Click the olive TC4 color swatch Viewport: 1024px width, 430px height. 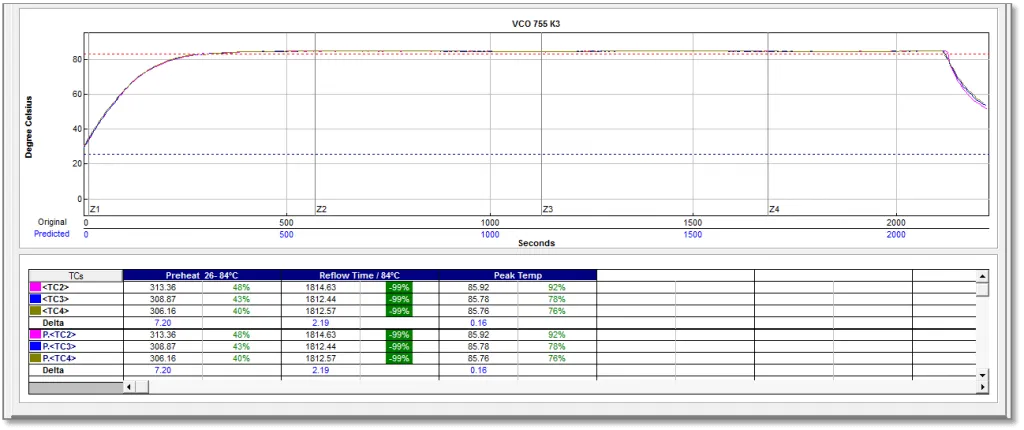(35, 311)
